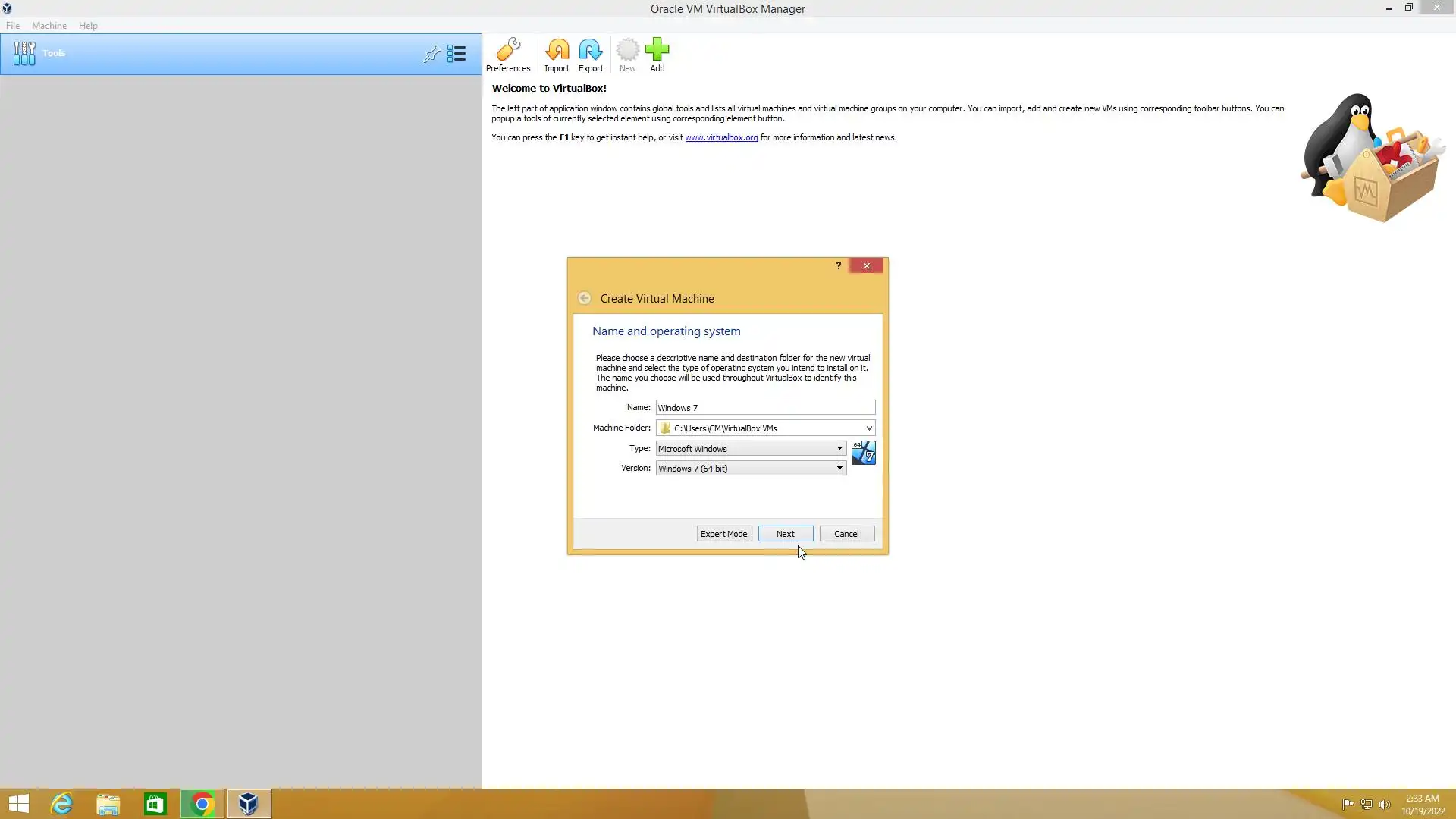Screen dimensions: 1456x819
Task: Click the green Add machine icon
Action: (x=657, y=55)
